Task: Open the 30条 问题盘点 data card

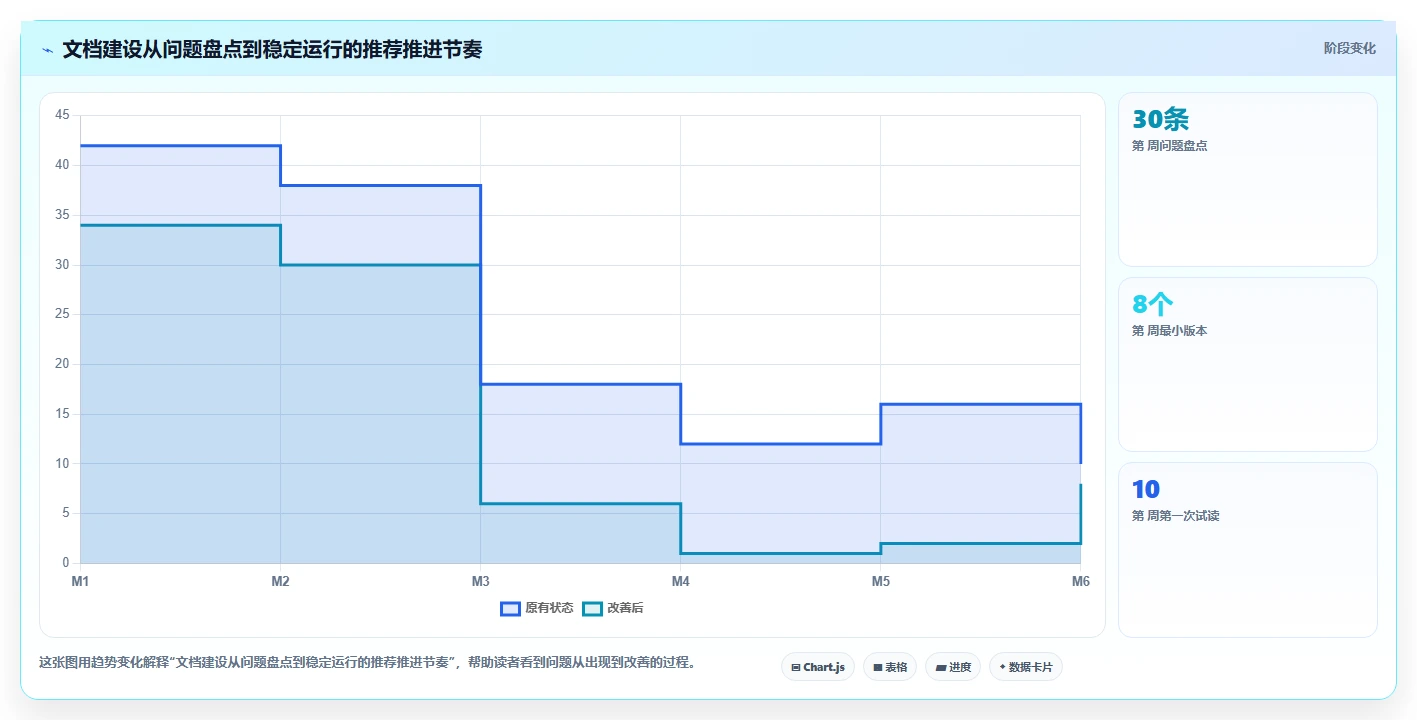Action: click(x=1247, y=179)
